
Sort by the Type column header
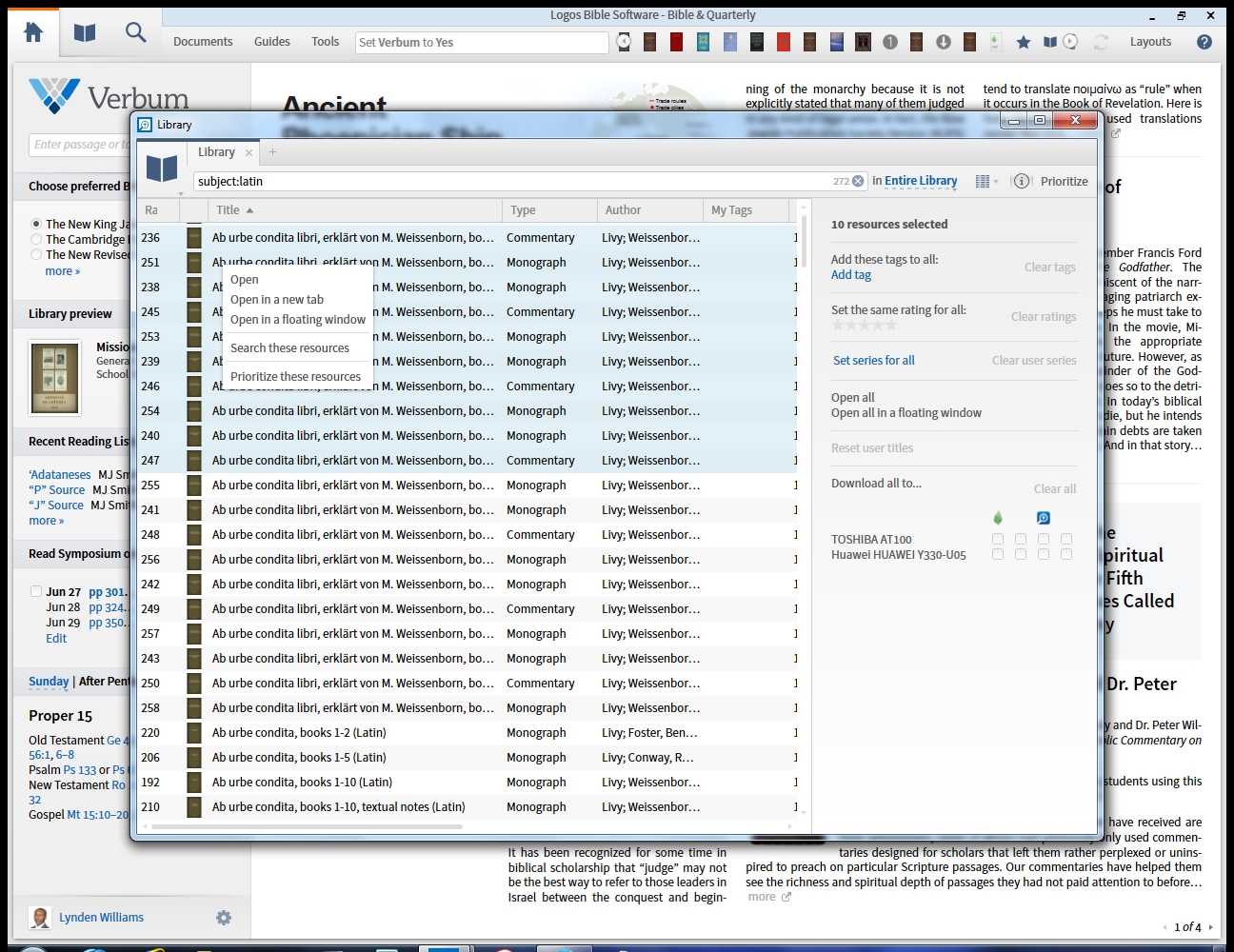pyautogui.click(x=549, y=210)
